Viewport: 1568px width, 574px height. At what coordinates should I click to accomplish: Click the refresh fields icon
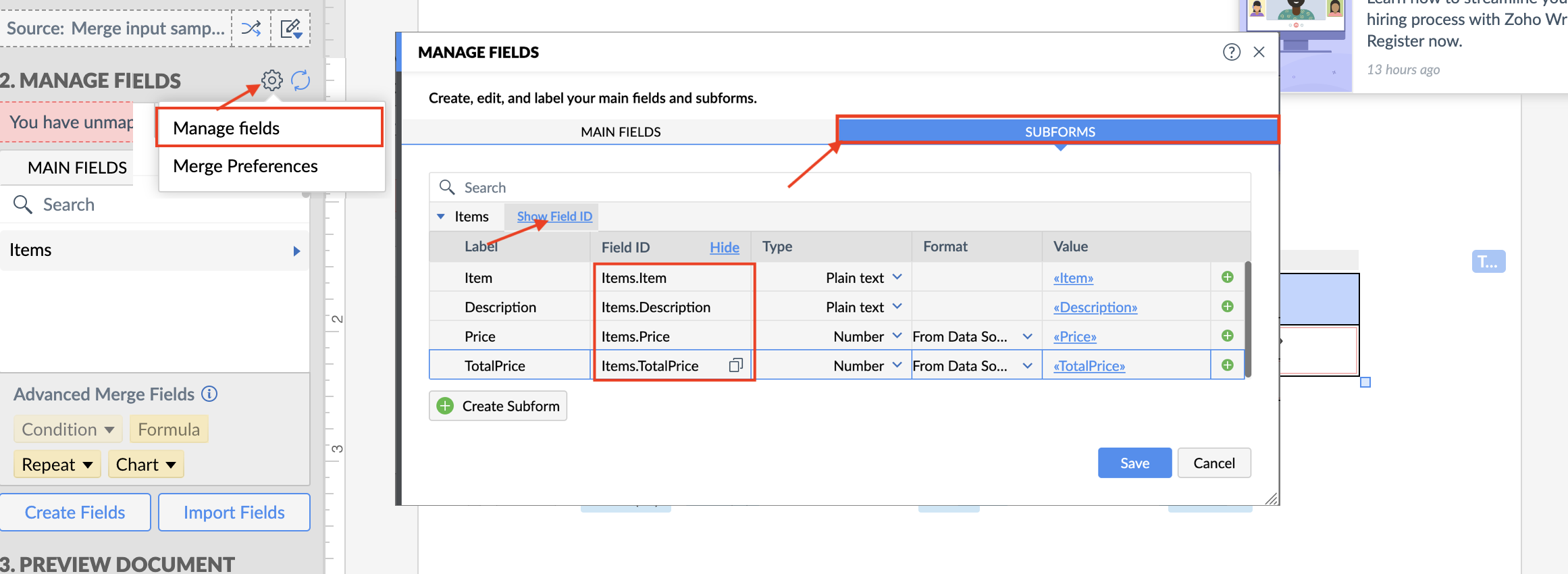point(300,80)
